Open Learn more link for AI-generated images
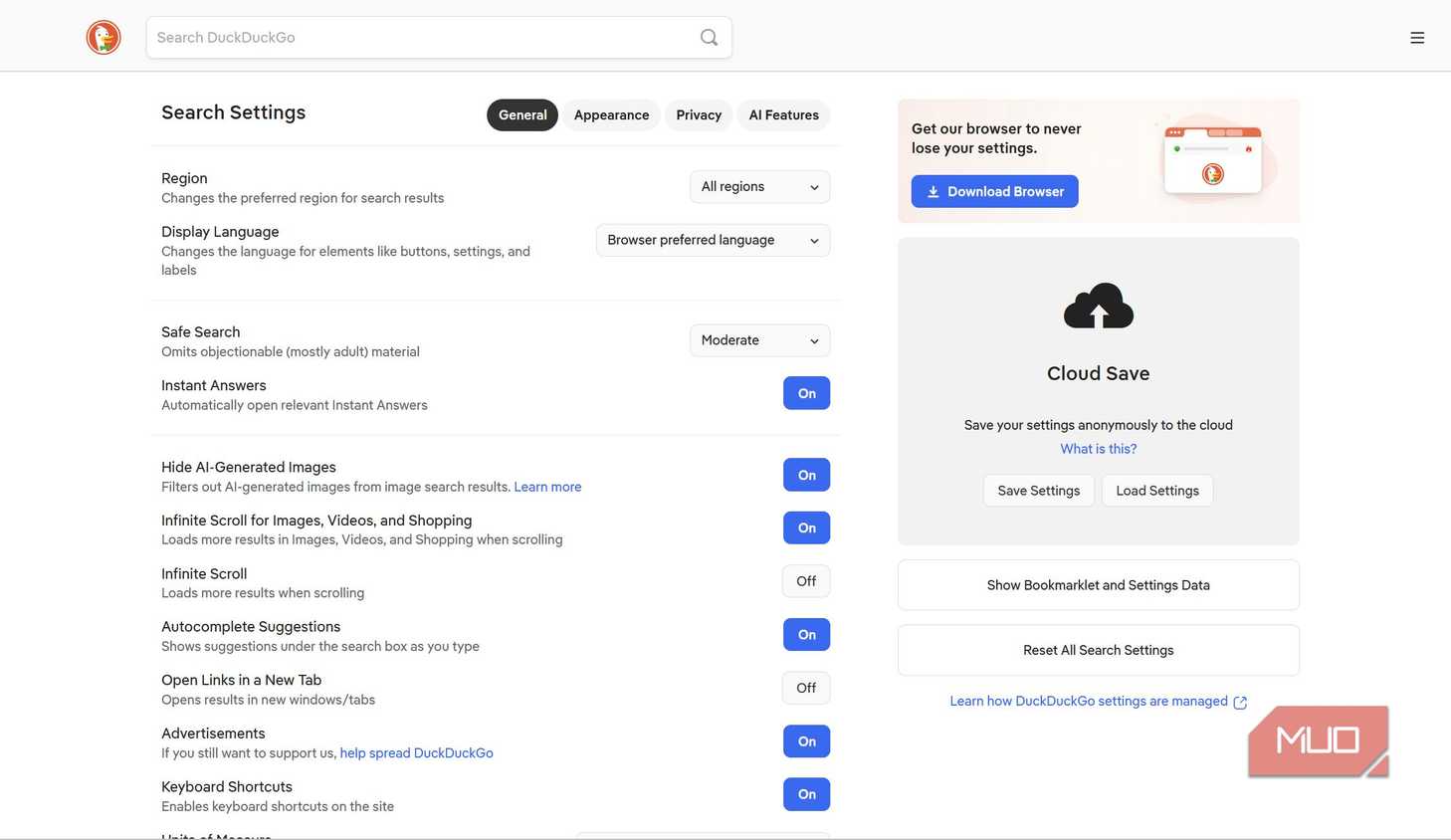 click(x=547, y=487)
